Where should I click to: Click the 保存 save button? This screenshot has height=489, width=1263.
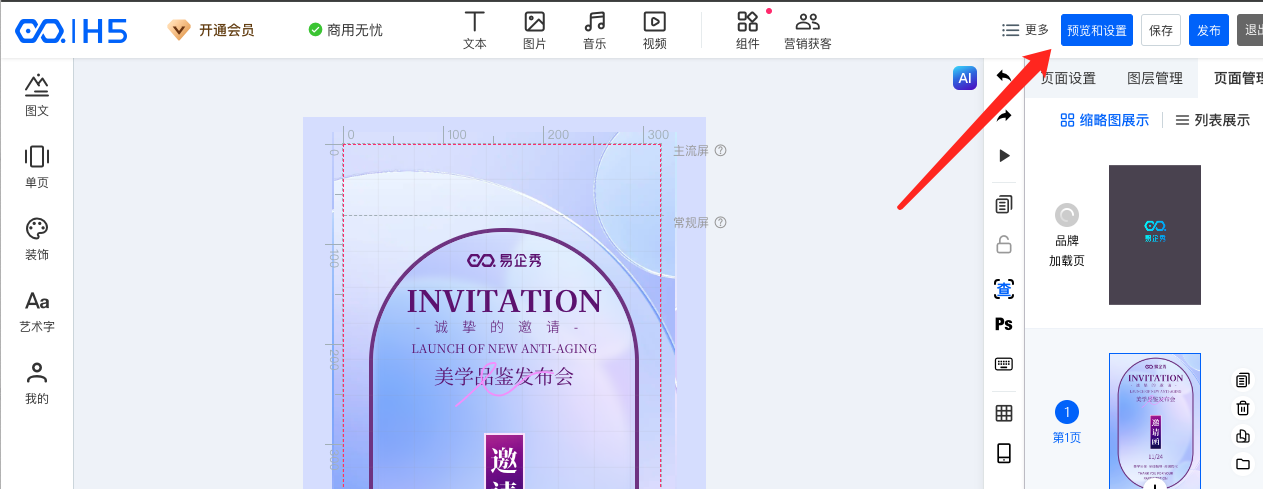[x=1161, y=30]
